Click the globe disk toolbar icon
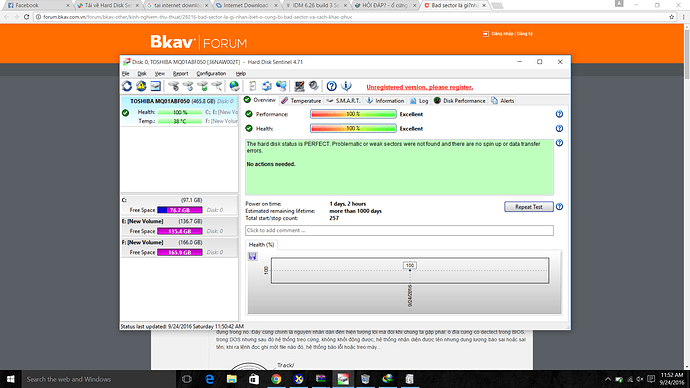The width and height of the screenshot is (690, 388). pyautogui.click(x=235, y=86)
